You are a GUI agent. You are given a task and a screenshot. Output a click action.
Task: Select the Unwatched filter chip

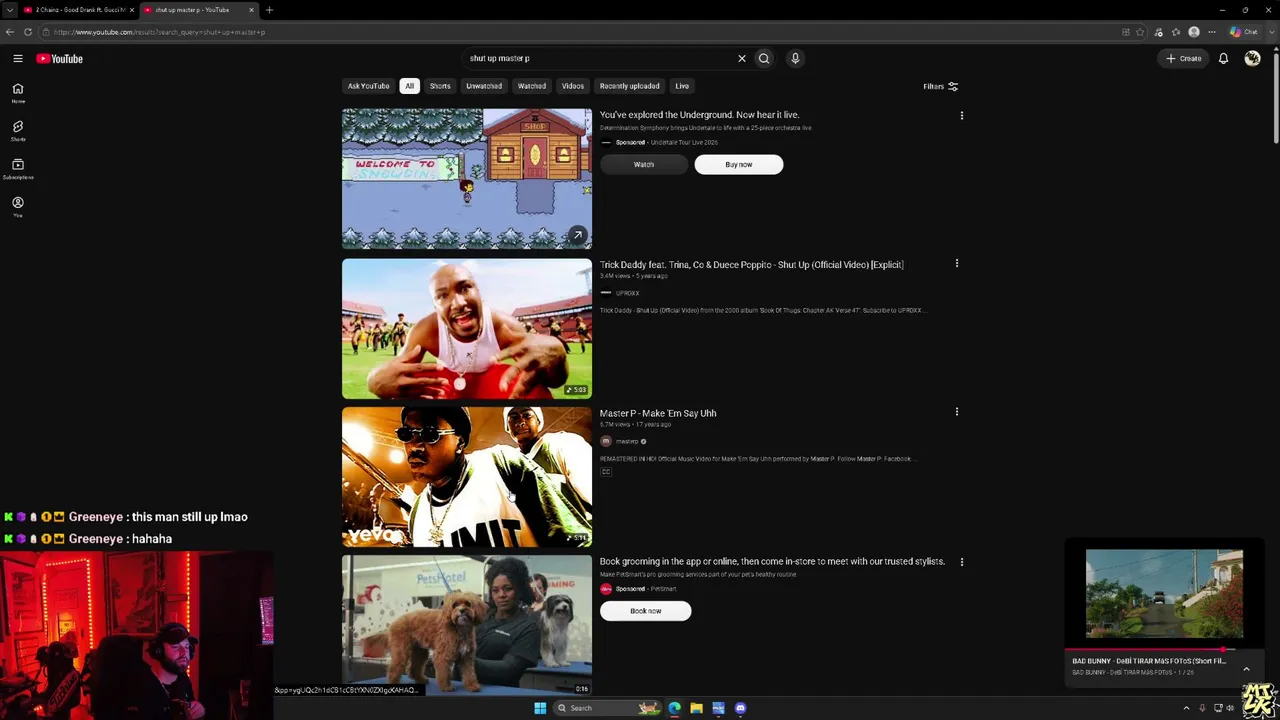(484, 86)
